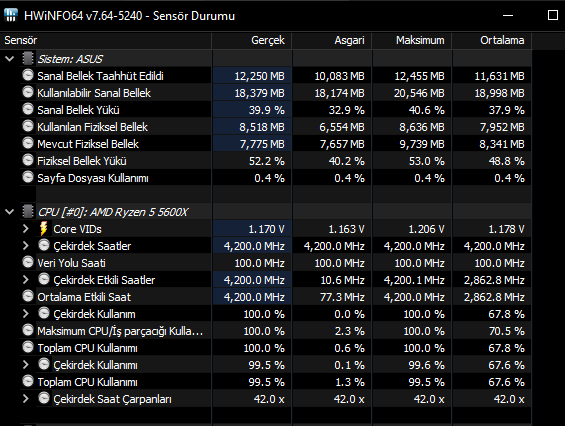
Task: Expand the Core VIDs row
Action: tap(26, 229)
